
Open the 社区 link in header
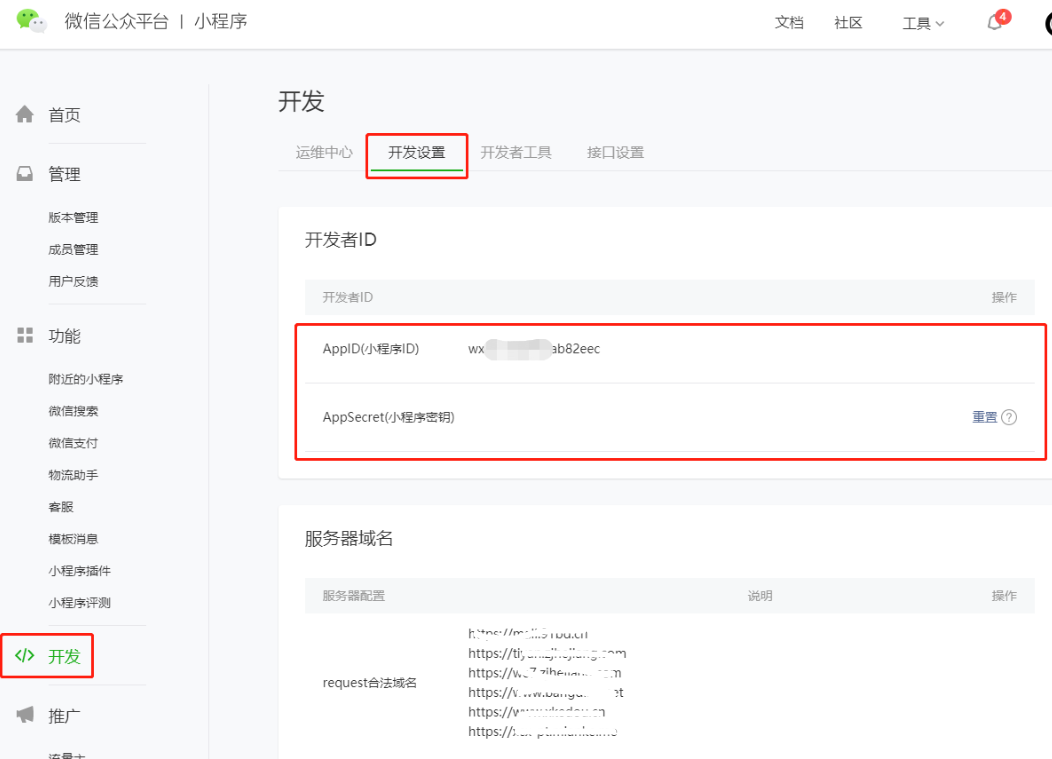coord(848,23)
